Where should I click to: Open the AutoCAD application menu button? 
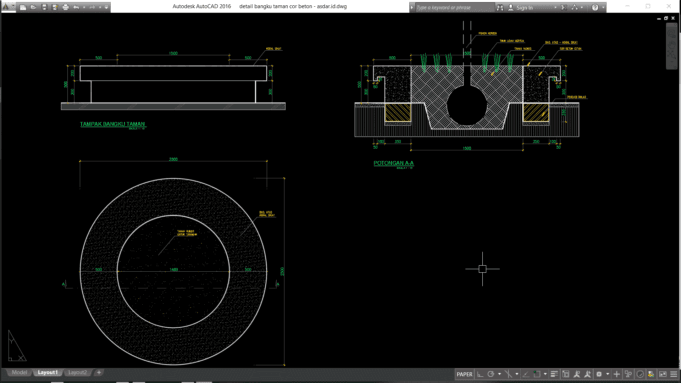8,7
